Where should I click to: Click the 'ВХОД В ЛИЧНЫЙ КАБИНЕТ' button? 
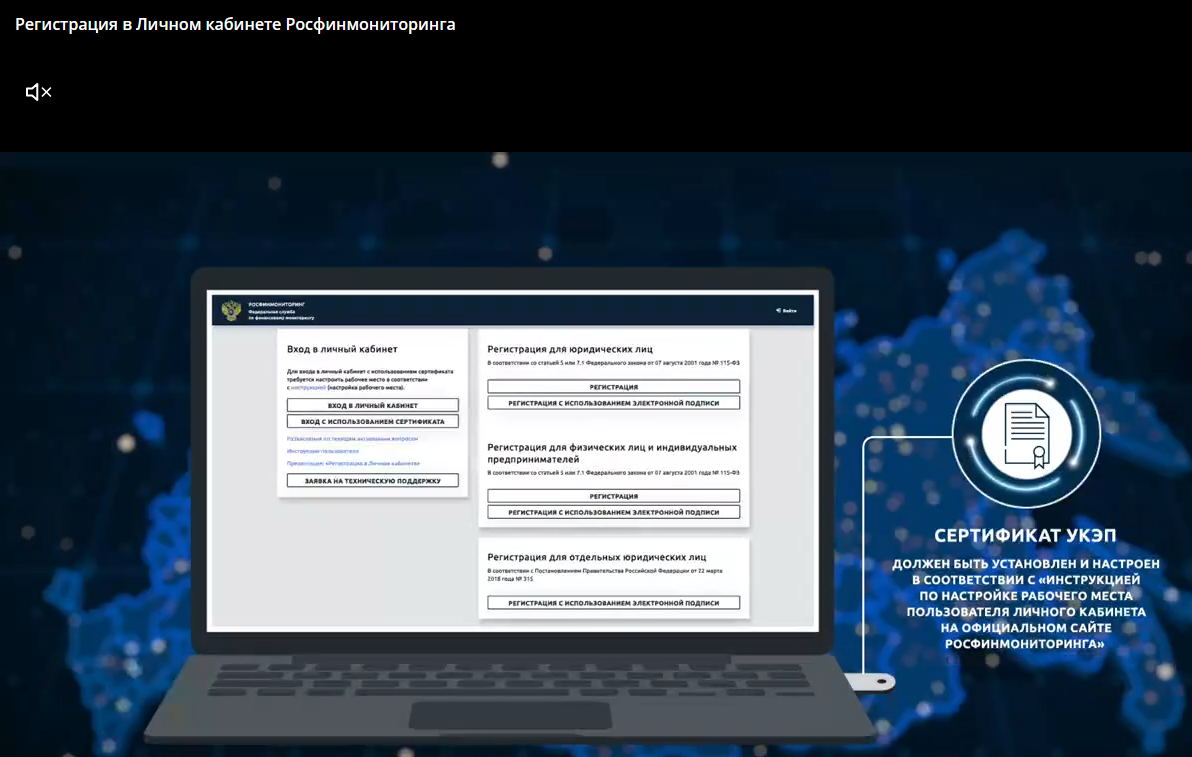coord(372,405)
